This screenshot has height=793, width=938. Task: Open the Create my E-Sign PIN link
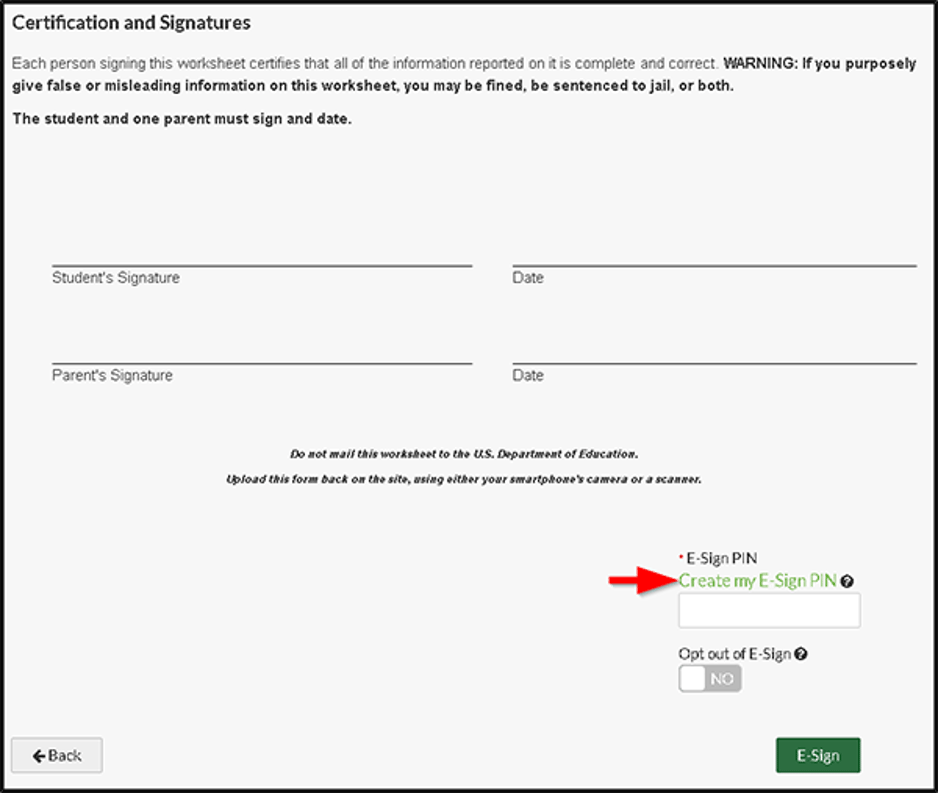point(757,581)
